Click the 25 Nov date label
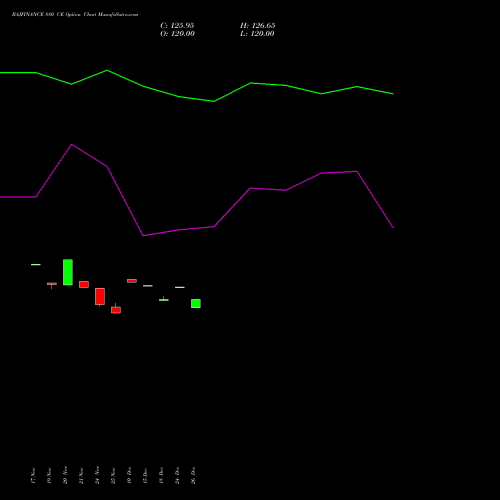 pos(113,476)
